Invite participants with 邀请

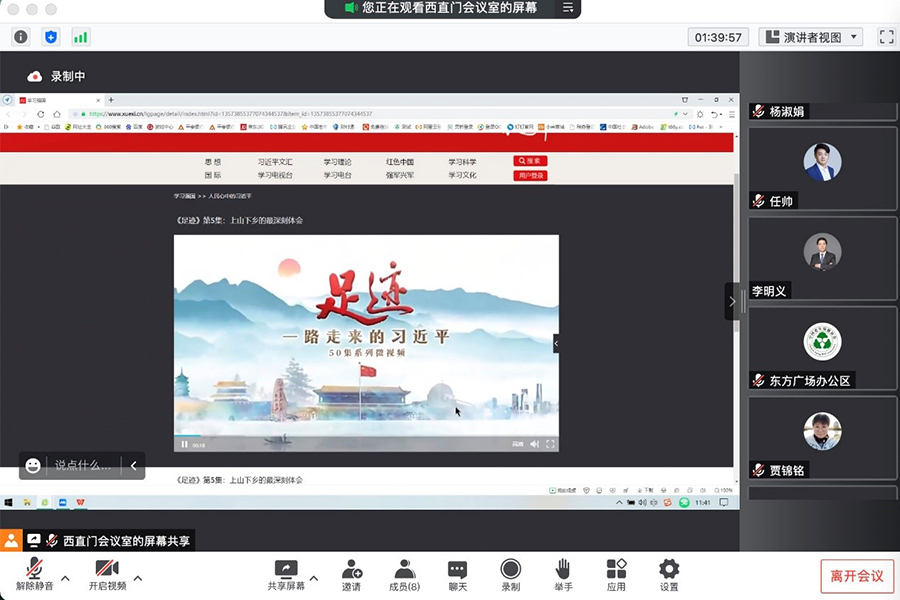coord(351,575)
